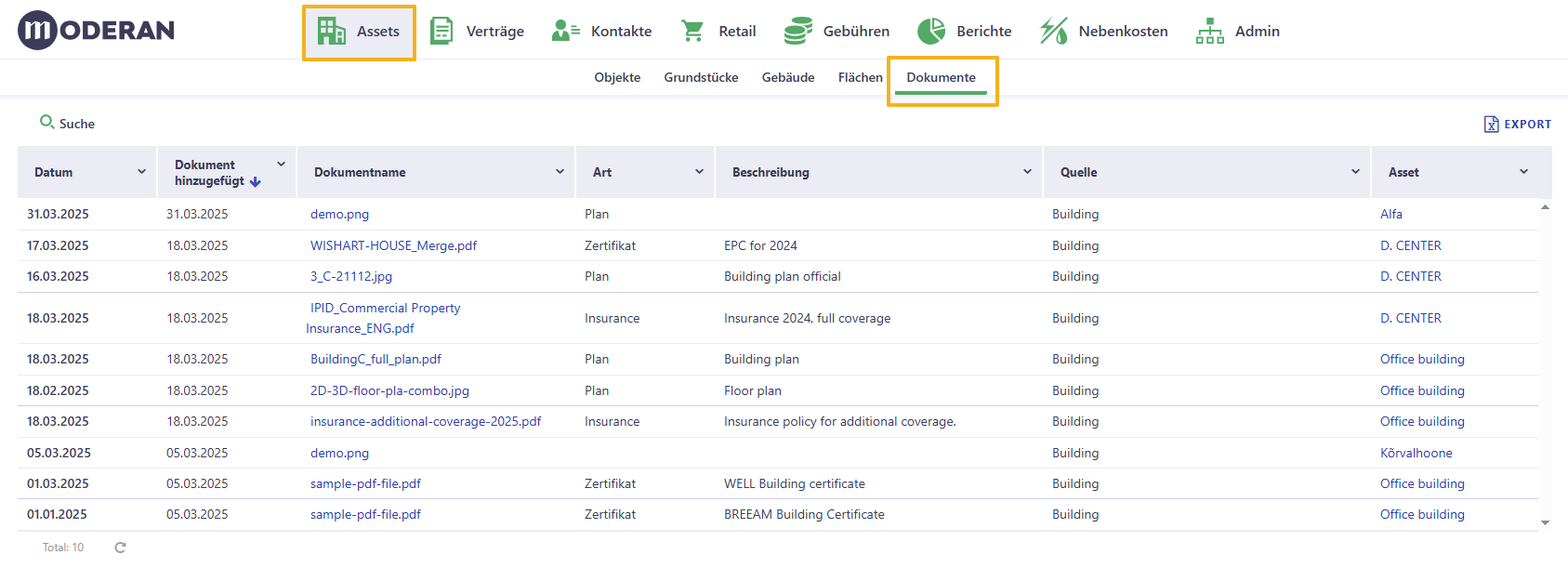Screen dimensions: 1568x581
Task: Click the Retail shopping cart icon
Action: point(692,31)
